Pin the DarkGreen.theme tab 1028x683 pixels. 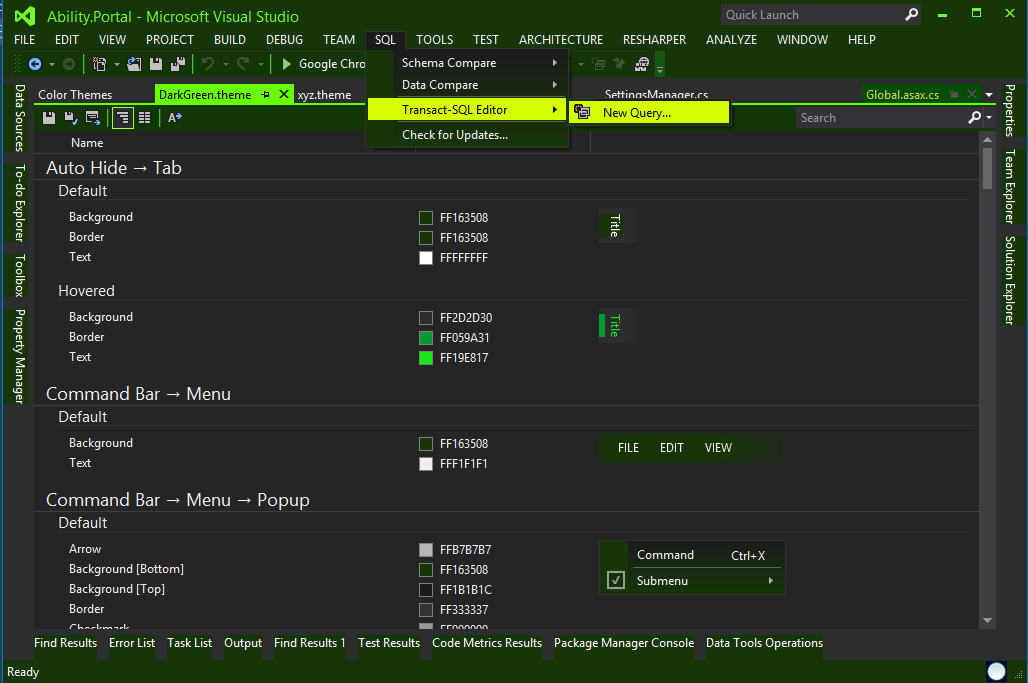click(266, 94)
